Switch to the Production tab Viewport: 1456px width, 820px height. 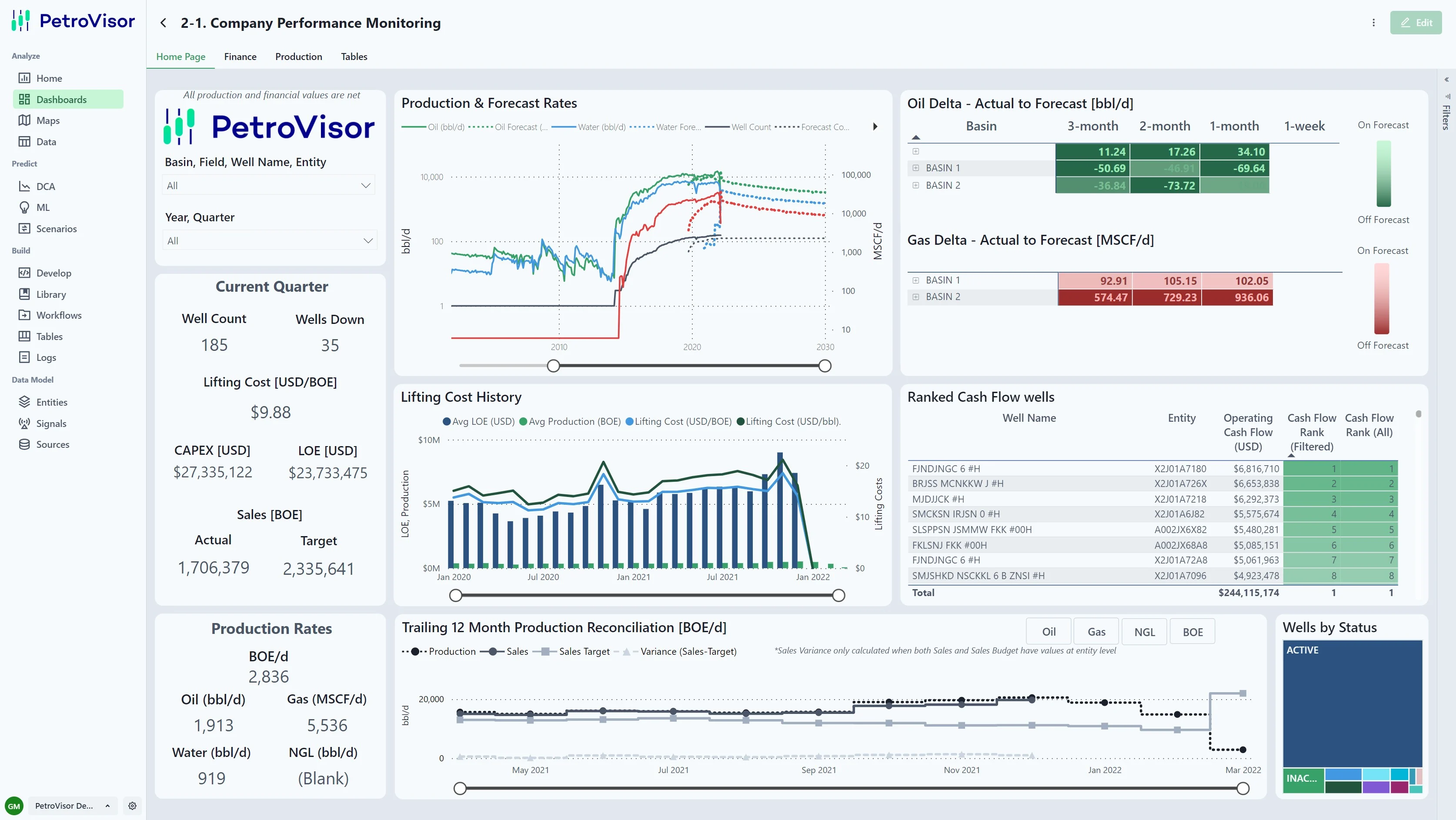(298, 57)
